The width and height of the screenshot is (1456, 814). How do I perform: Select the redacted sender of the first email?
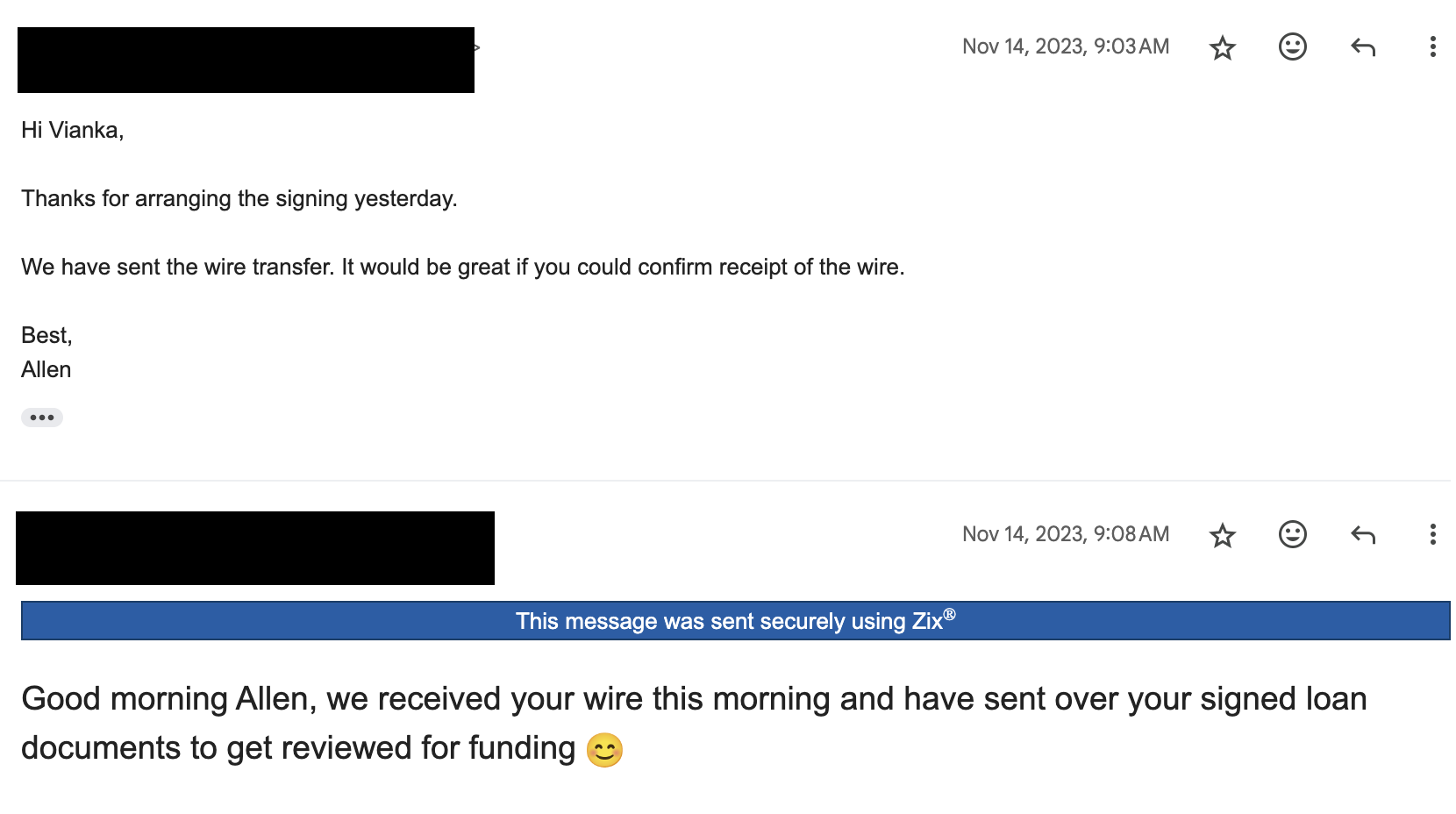click(x=246, y=60)
